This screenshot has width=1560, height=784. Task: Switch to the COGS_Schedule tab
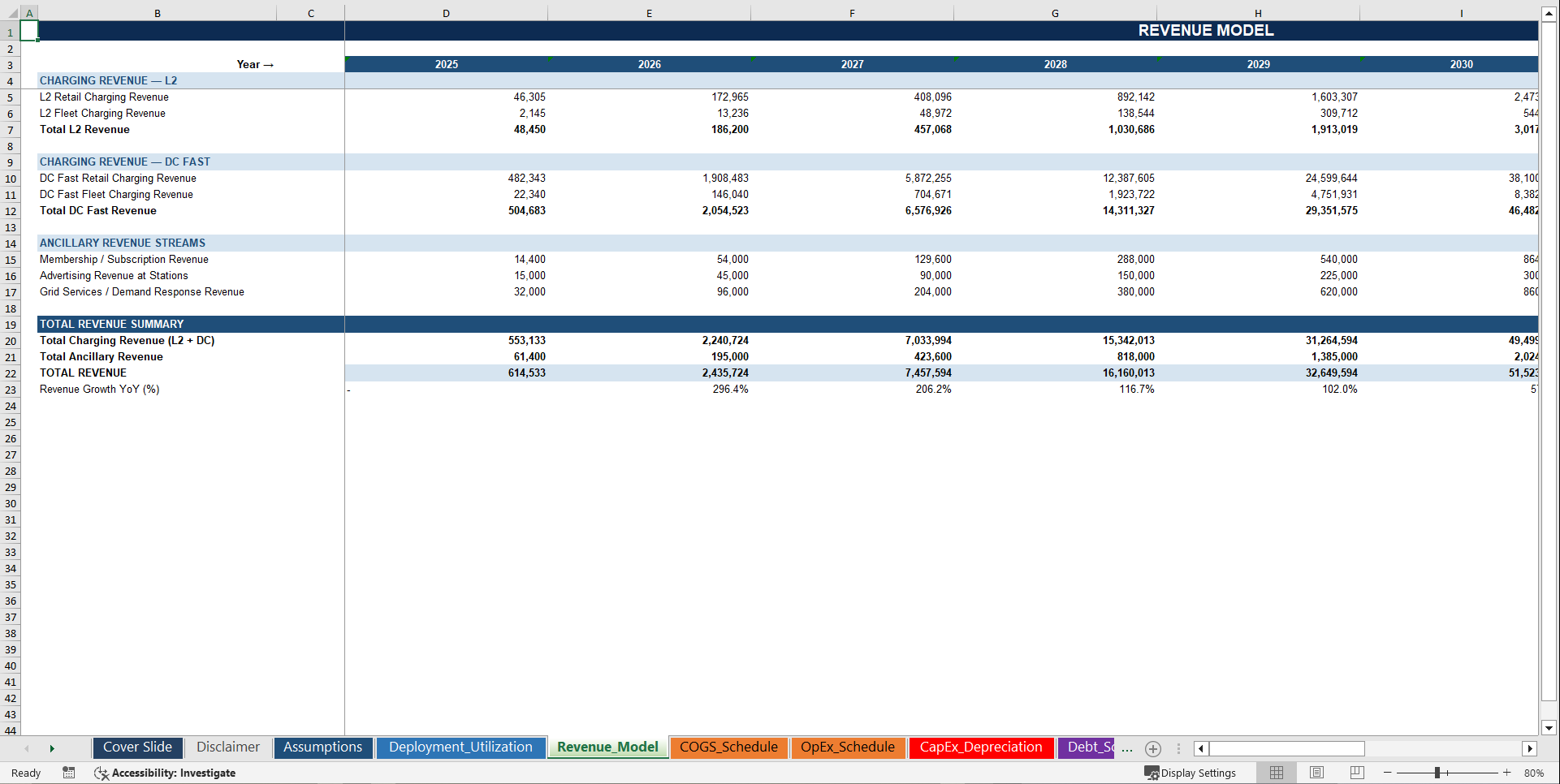click(728, 747)
